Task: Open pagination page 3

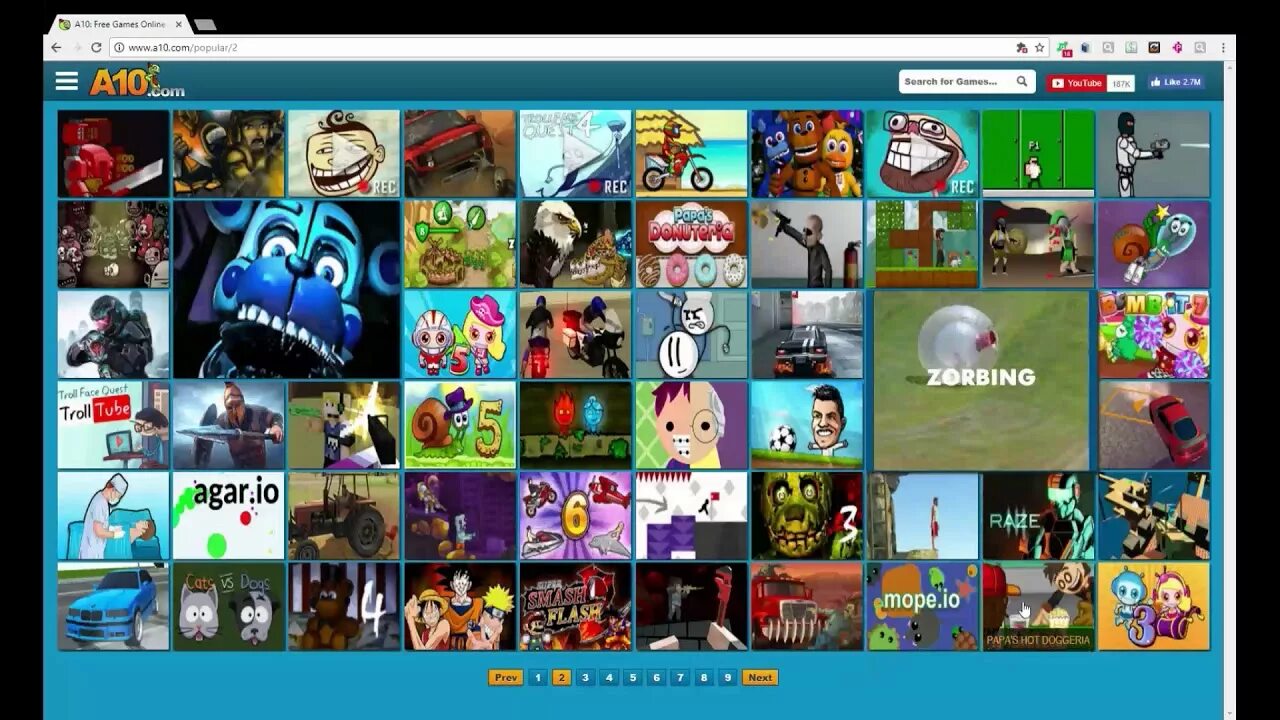Action: click(586, 677)
